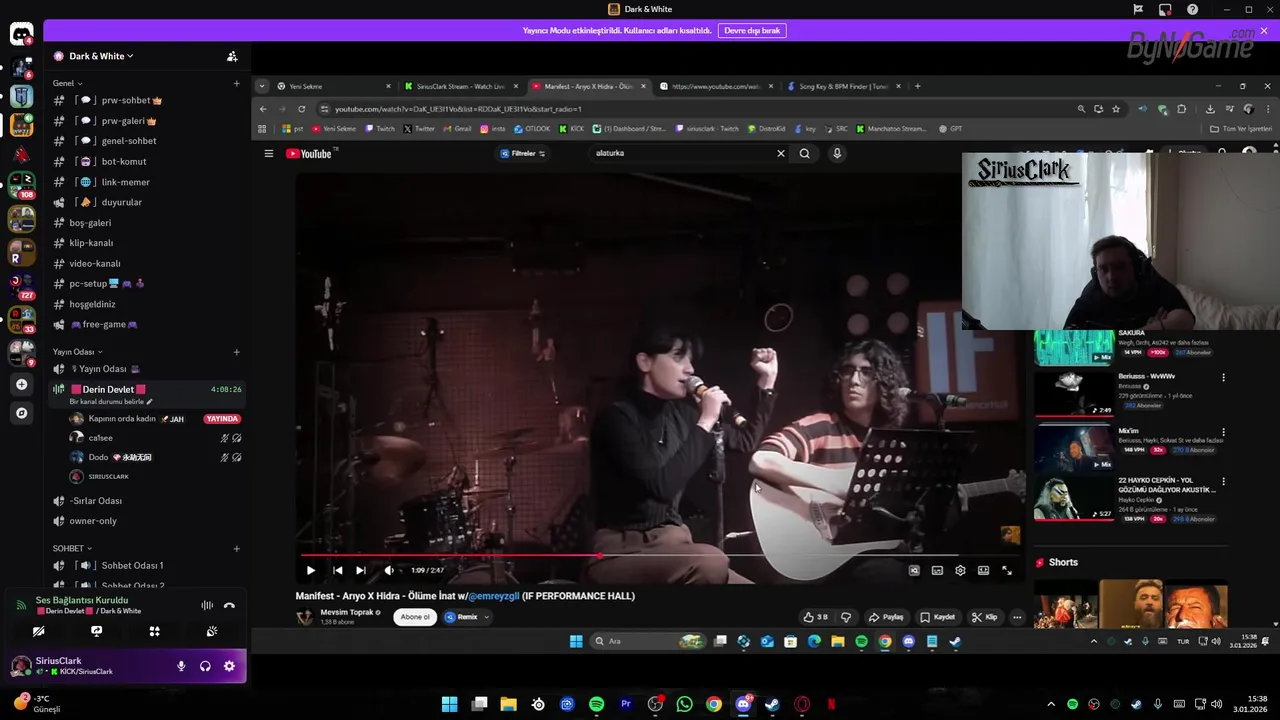1280x720 pixels.
Task: Subscribe with Abone ol button
Action: (415, 617)
